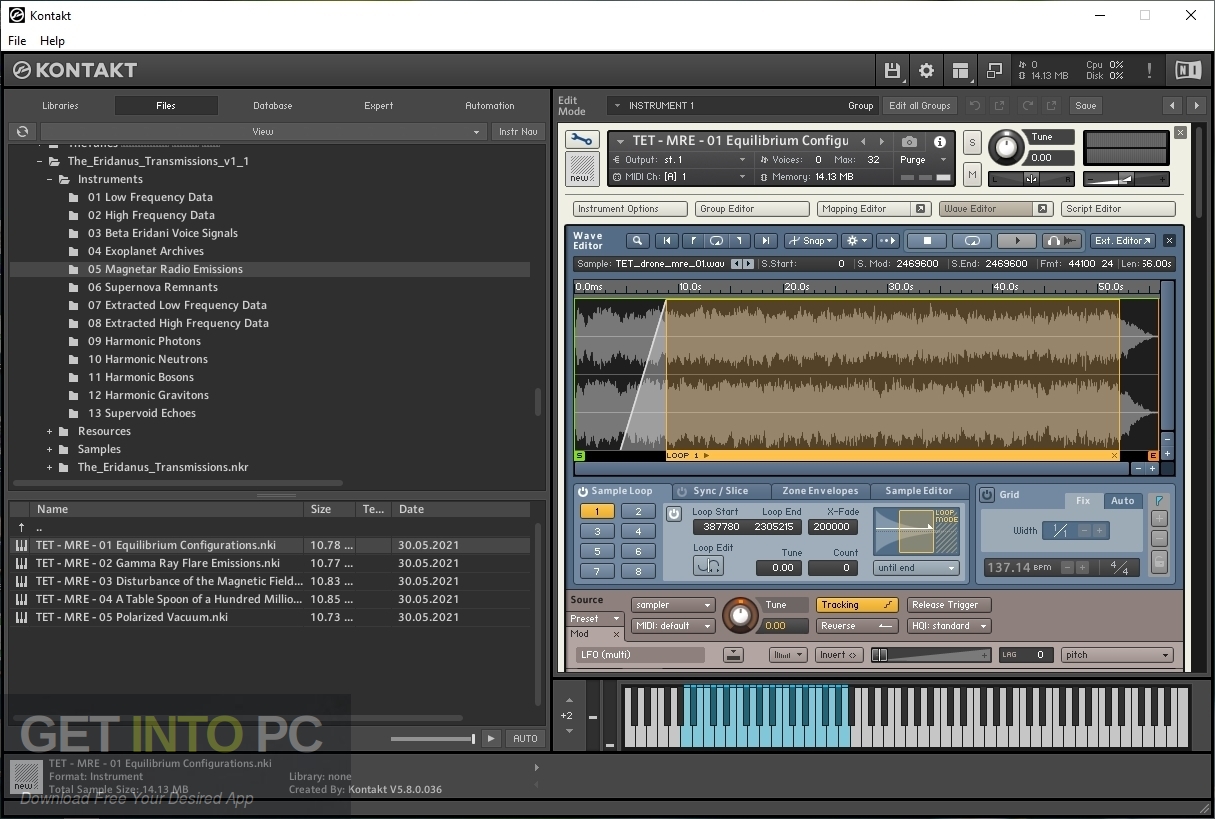Jump to sample start in Wave Editor

[667, 240]
